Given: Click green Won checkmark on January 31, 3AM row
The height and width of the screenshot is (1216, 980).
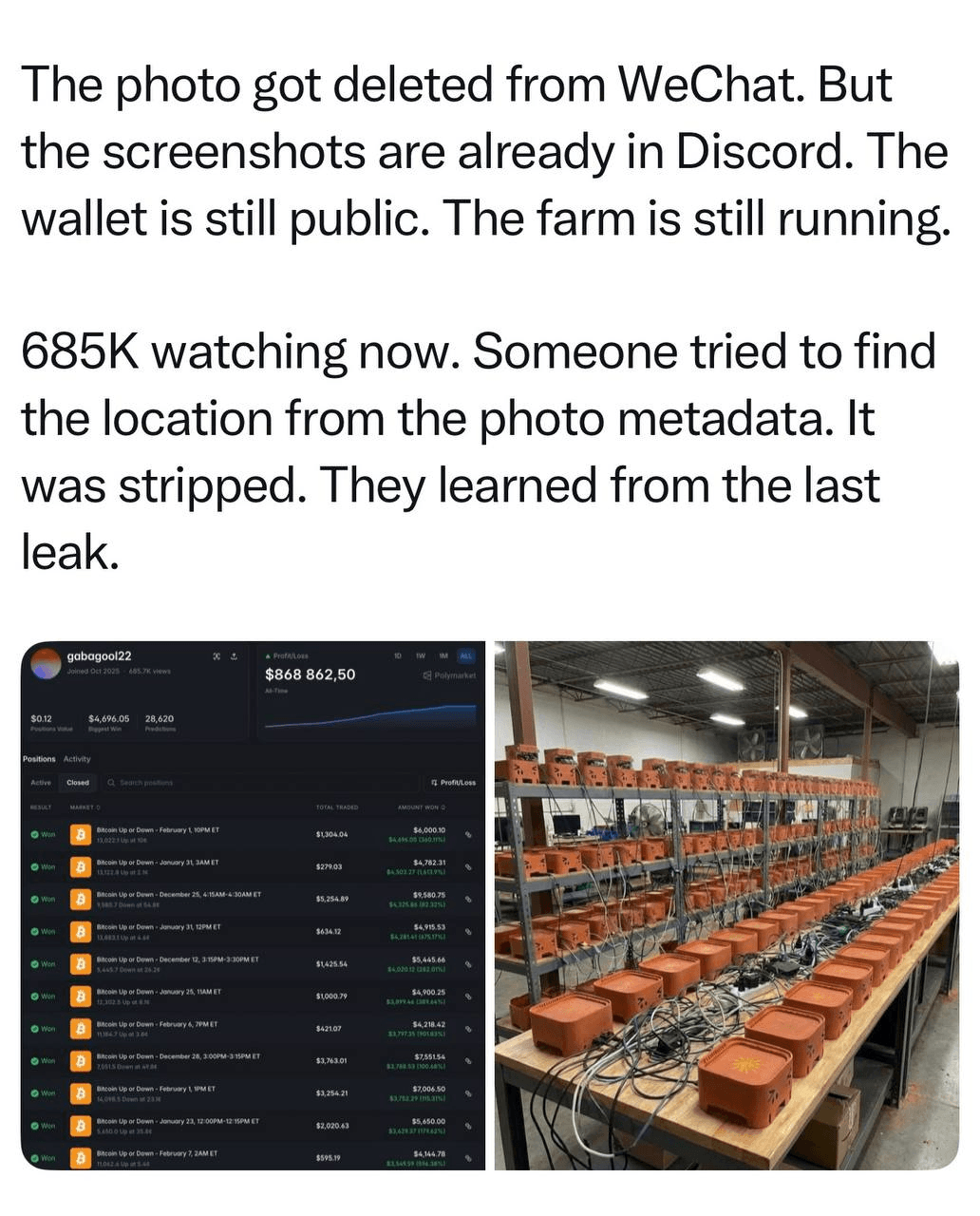Looking at the screenshot, I should [x=34, y=866].
